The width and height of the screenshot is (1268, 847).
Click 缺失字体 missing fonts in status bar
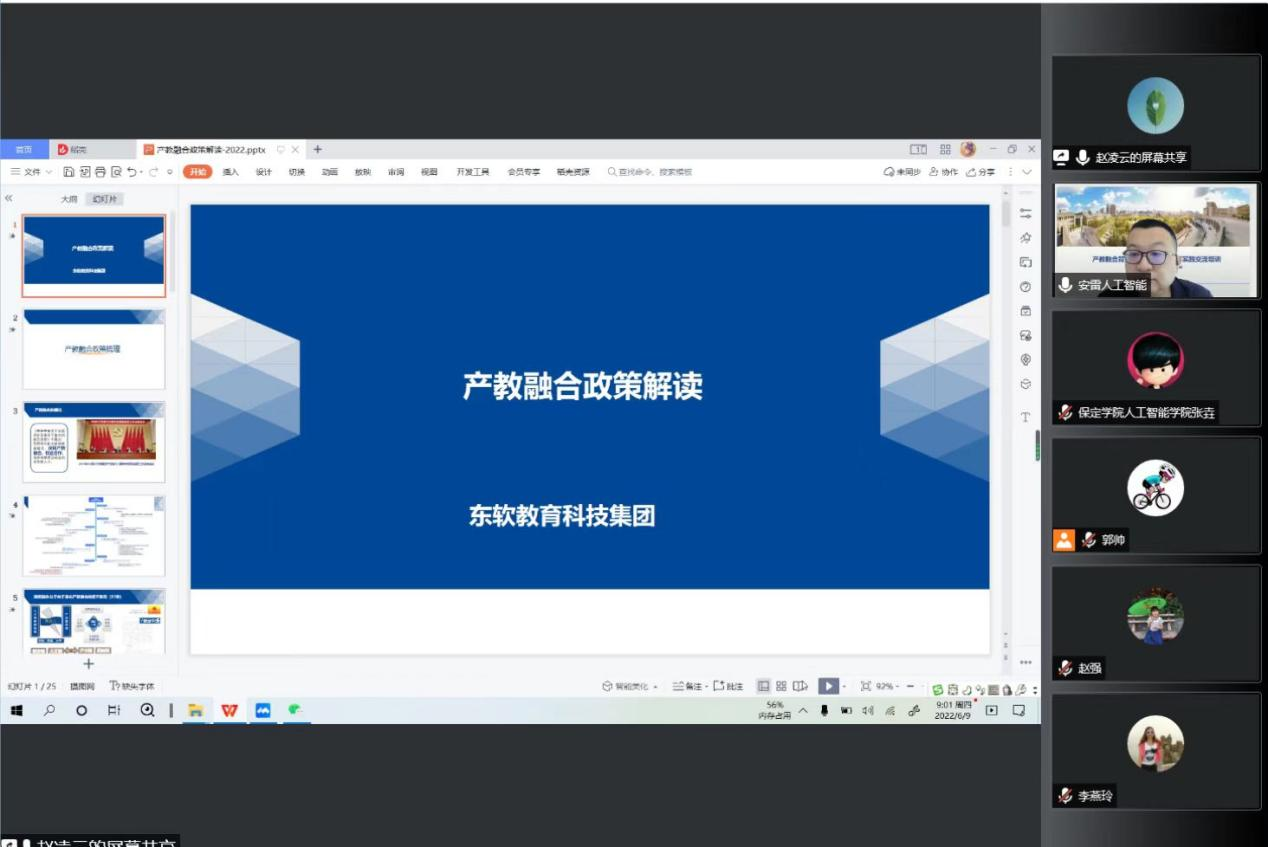click(x=132, y=686)
